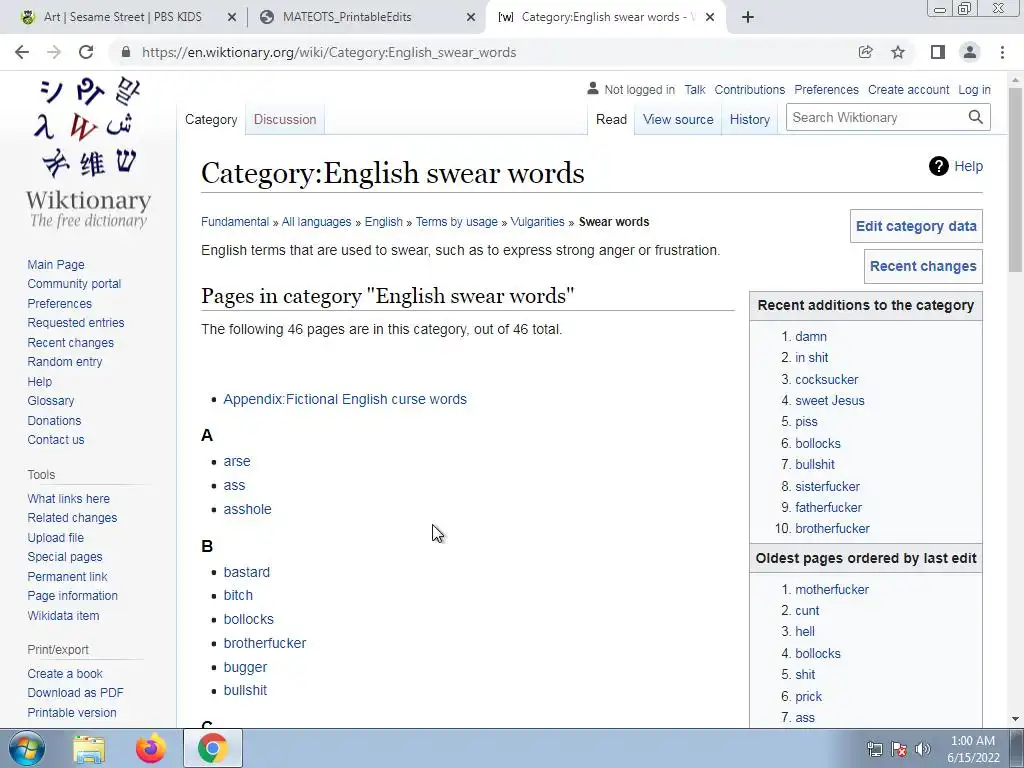Bookmark this page with the star icon
This screenshot has height=768, width=1024.
click(x=898, y=52)
